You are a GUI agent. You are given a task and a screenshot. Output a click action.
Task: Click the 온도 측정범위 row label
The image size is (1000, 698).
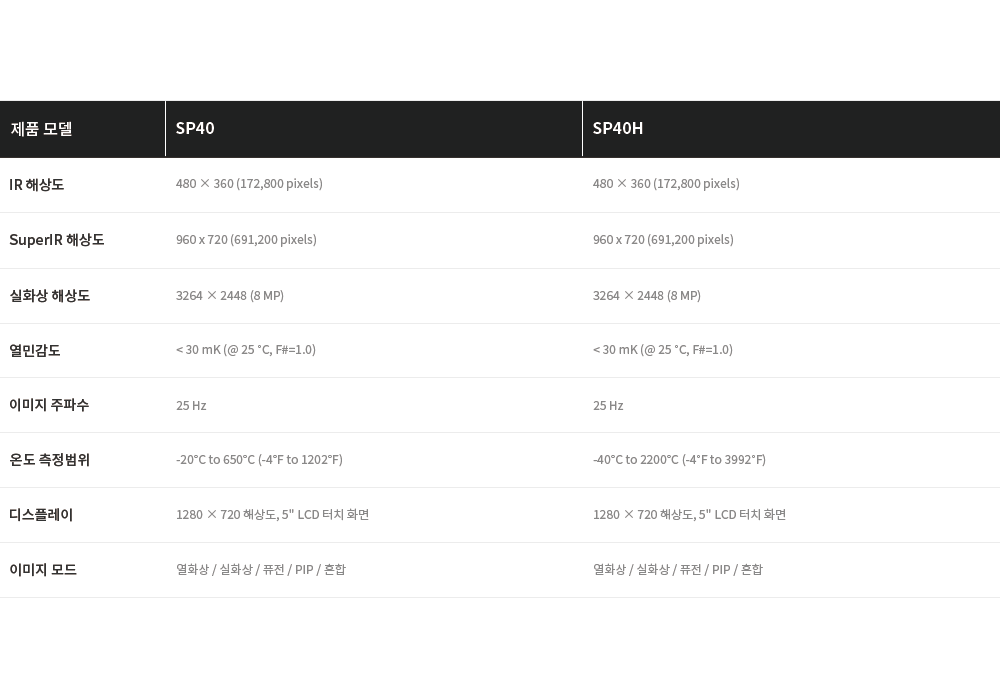[x=50, y=460]
